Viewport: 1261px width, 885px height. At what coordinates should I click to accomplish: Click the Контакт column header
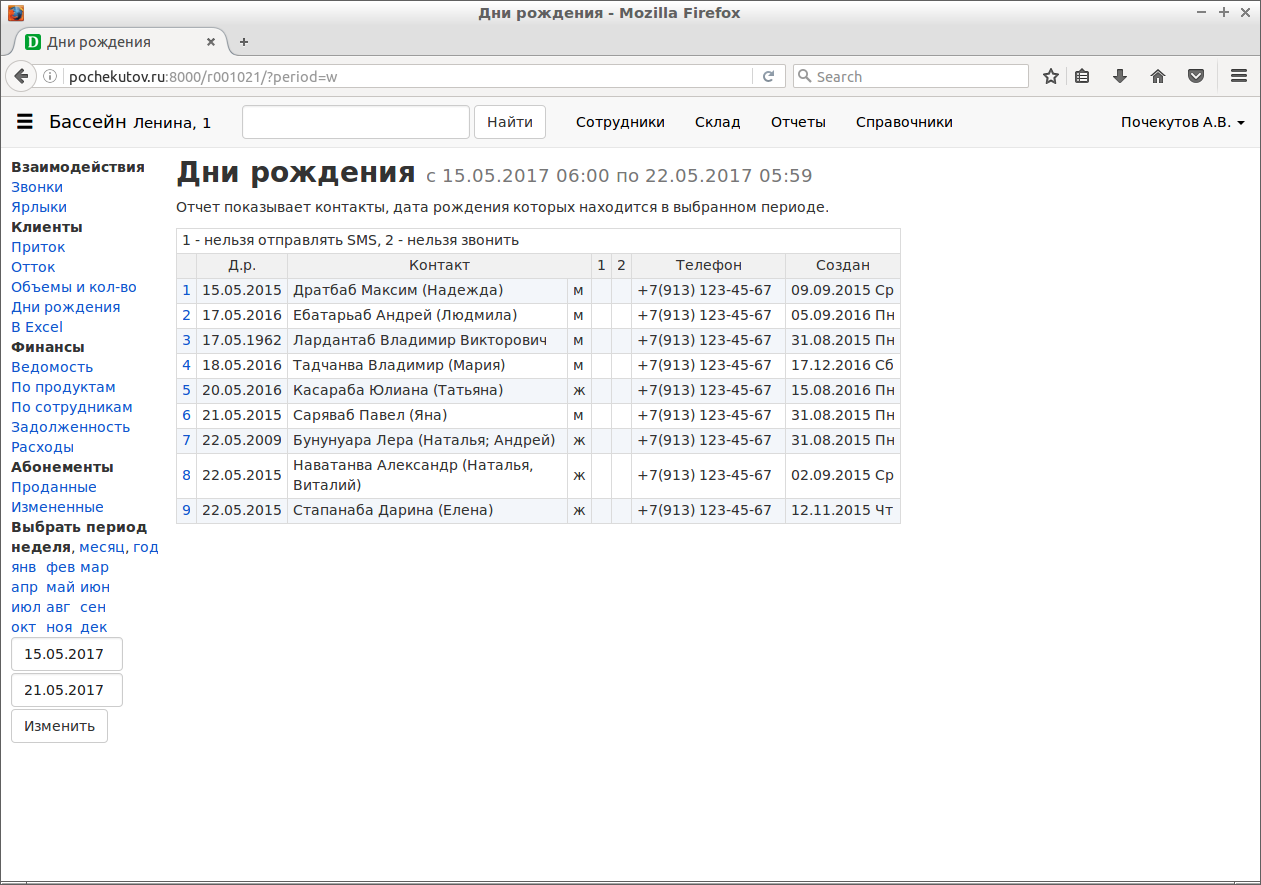pos(439,265)
